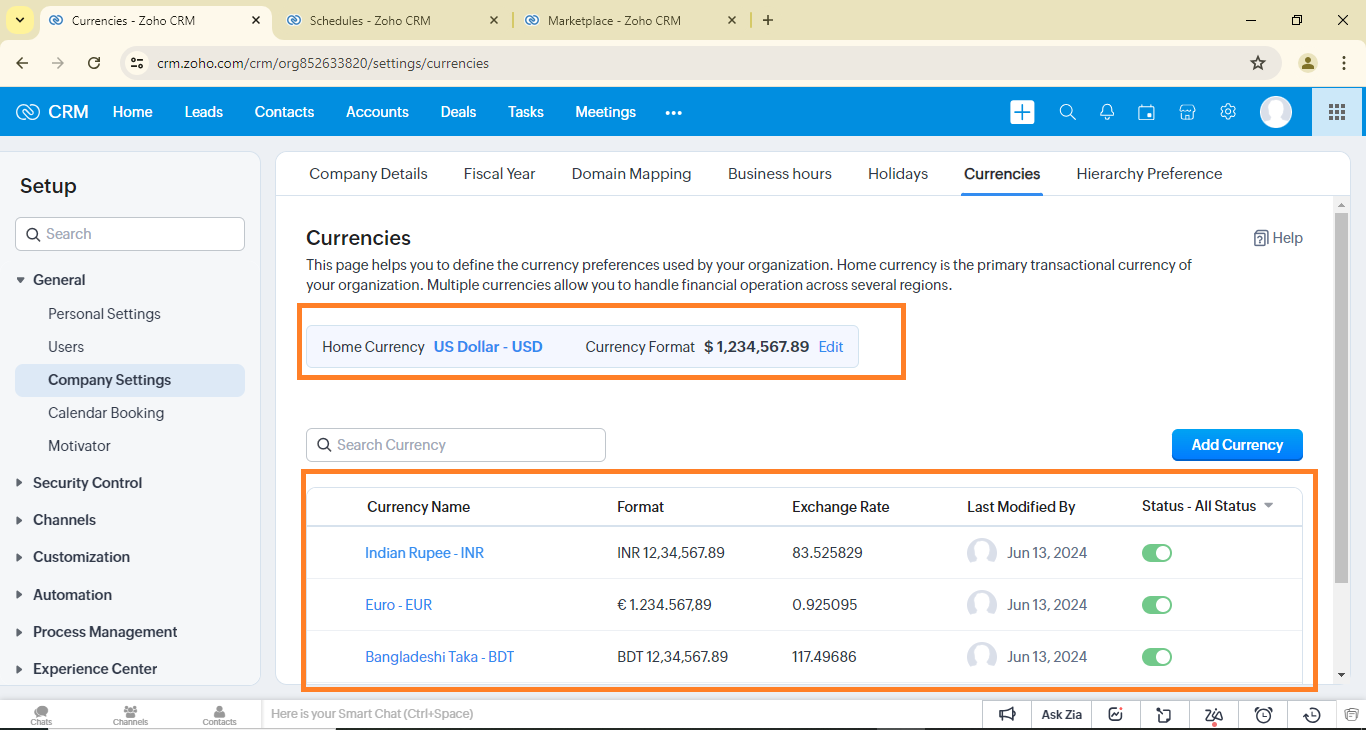
Task: Click the setup gear icon
Action: 1228,112
